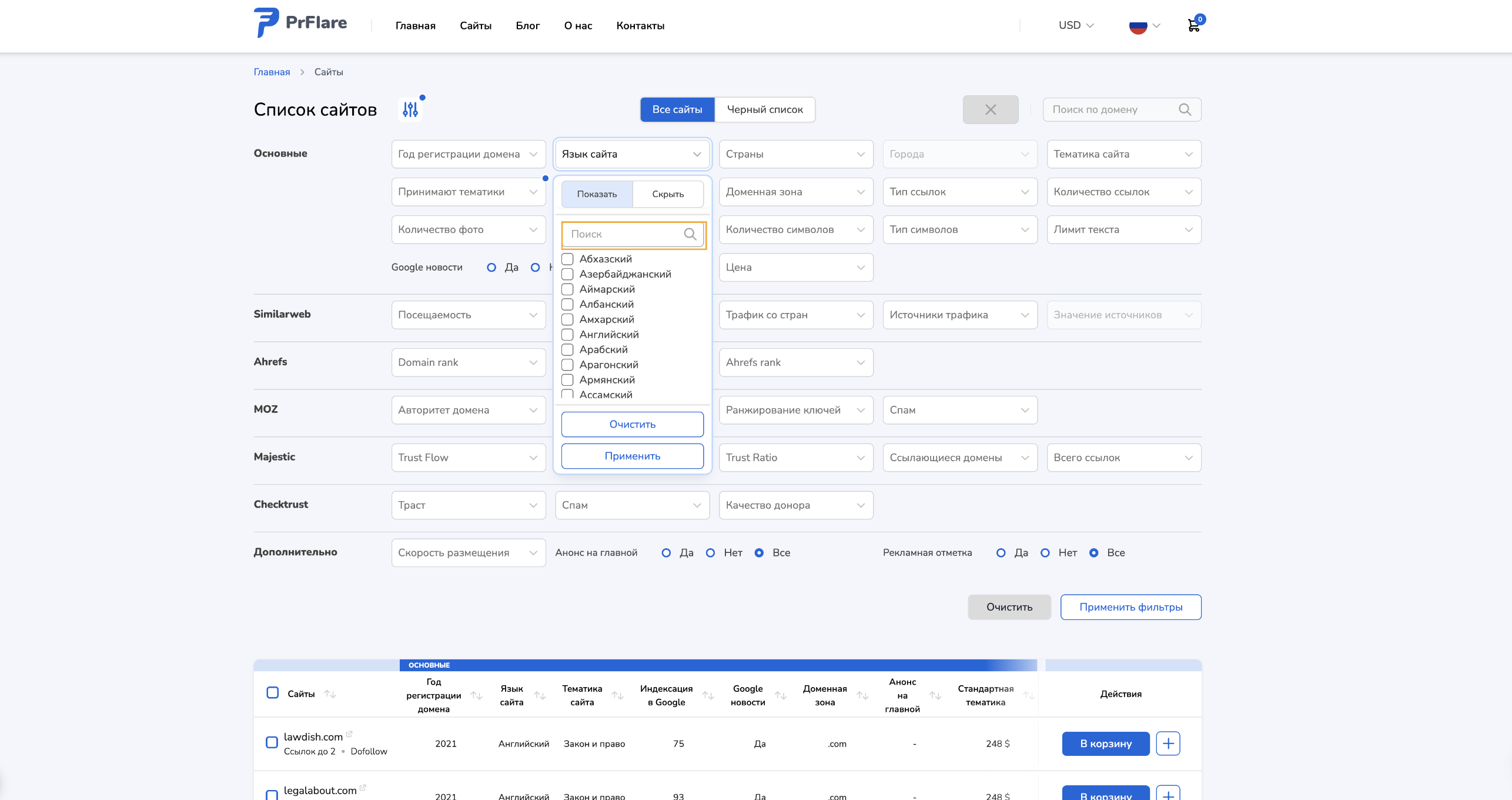This screenshot has width=1512, height=800.
Task: Toggle the filter settings icon
Action: tap(410, 109)
